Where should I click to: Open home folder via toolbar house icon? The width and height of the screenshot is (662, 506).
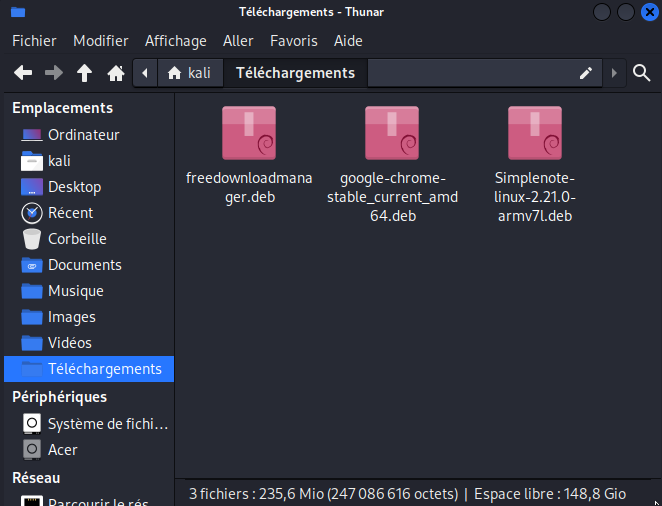pos(116,73)
